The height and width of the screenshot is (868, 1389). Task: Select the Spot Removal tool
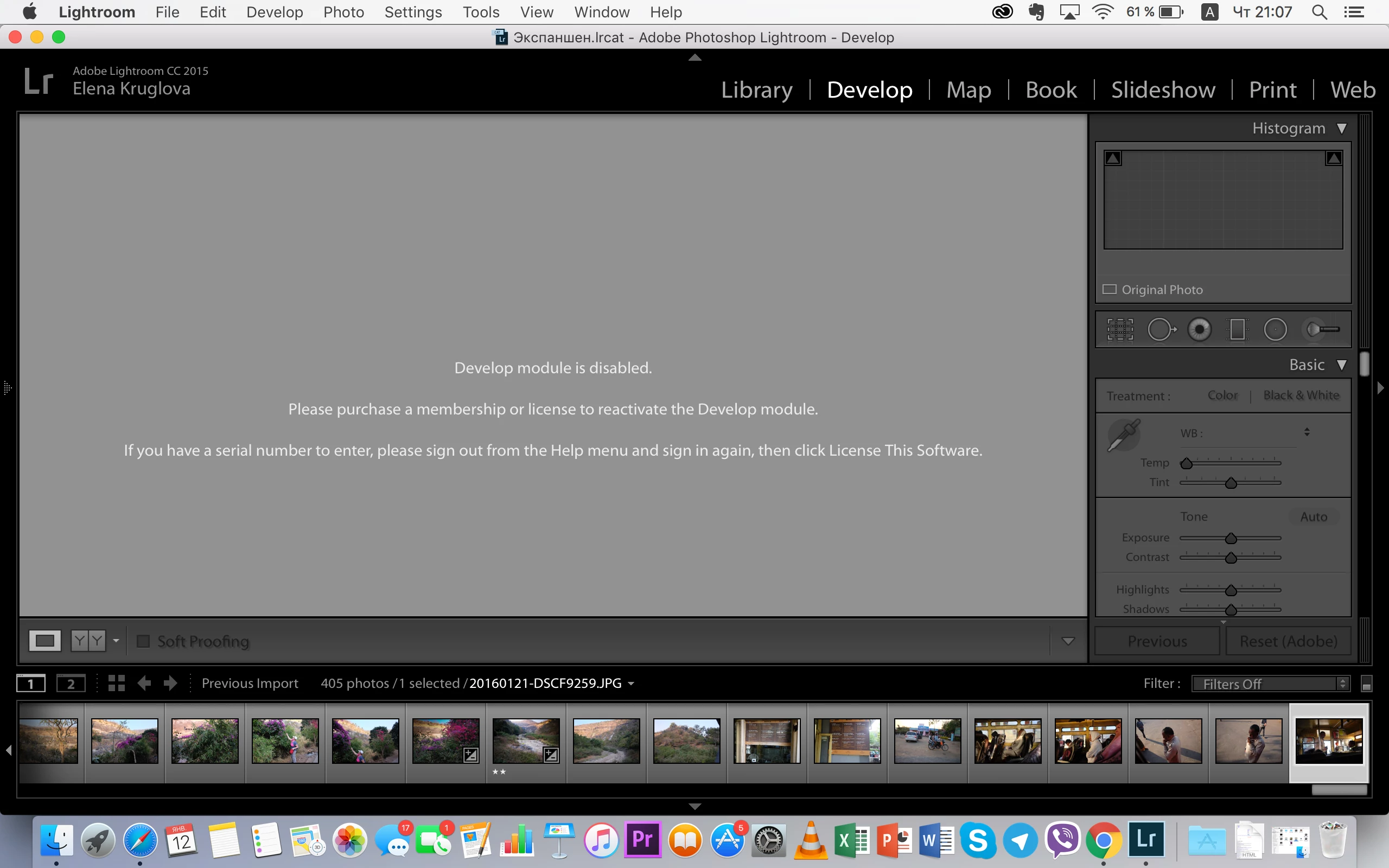click(x=1161, y=329)
